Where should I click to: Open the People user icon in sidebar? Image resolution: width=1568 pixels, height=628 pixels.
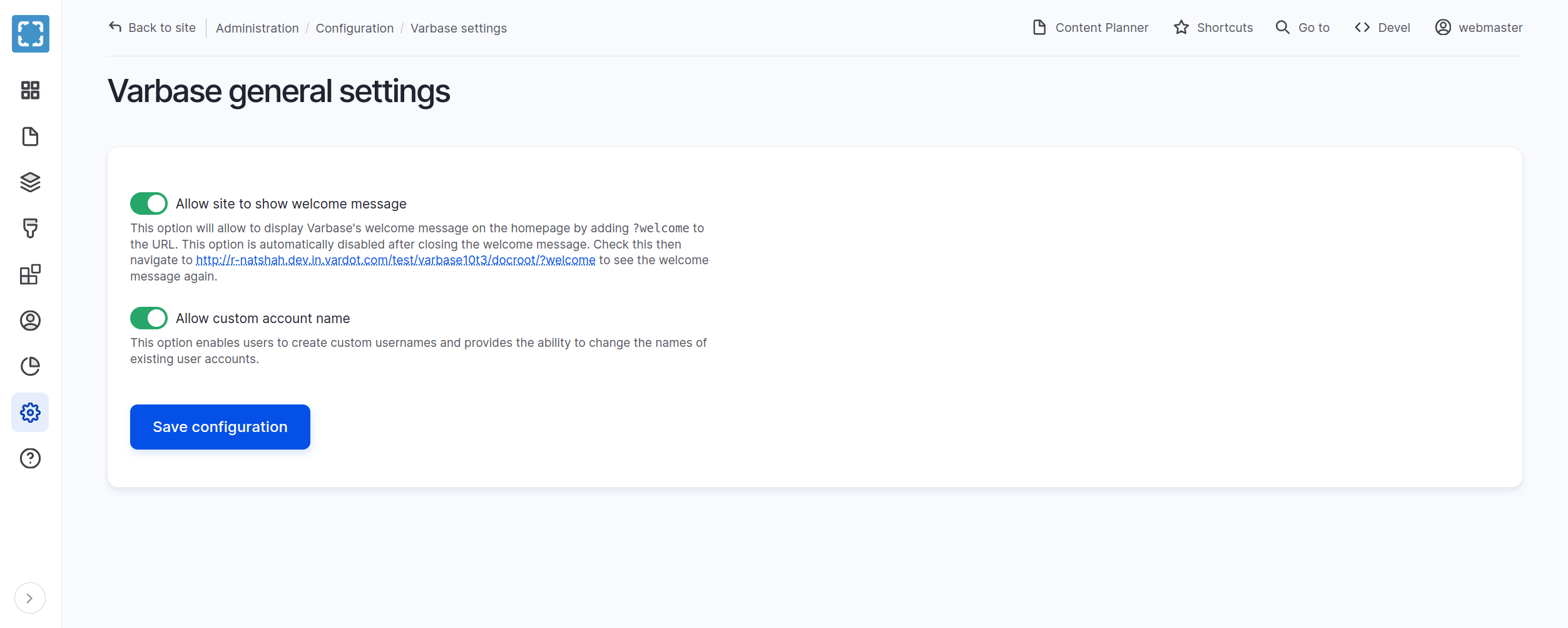pyautogui.click(x=30, y=321)
